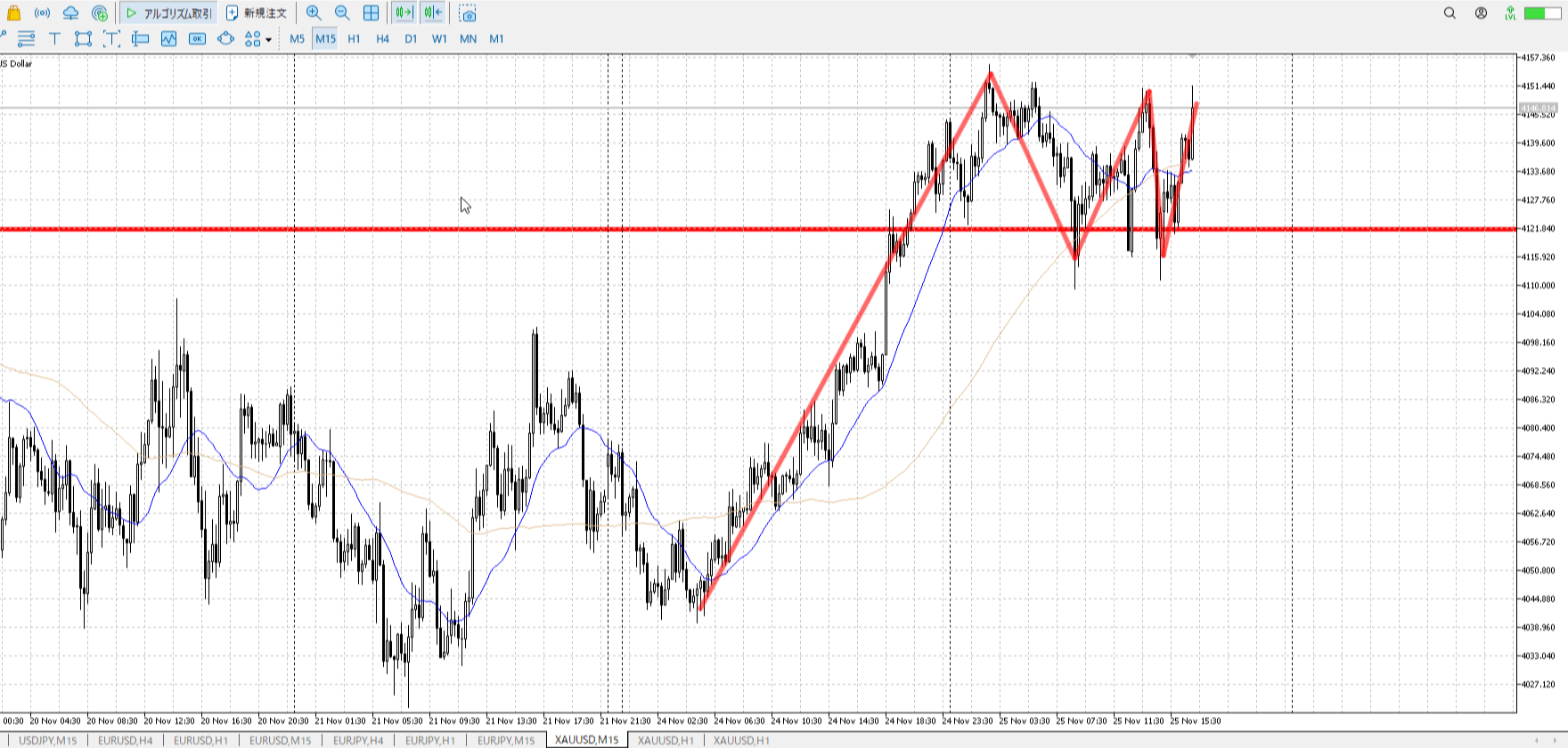Screen dimensions: 1568x748
Task: Take a chart screenshot with camera icon
Action: pos(468,13)
